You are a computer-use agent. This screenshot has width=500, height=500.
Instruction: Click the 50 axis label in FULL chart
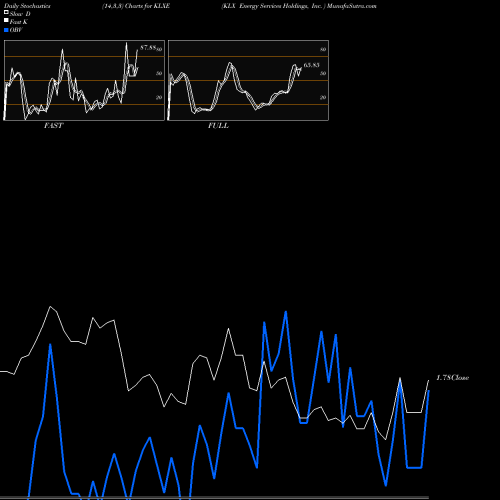(x=323, y=73)
